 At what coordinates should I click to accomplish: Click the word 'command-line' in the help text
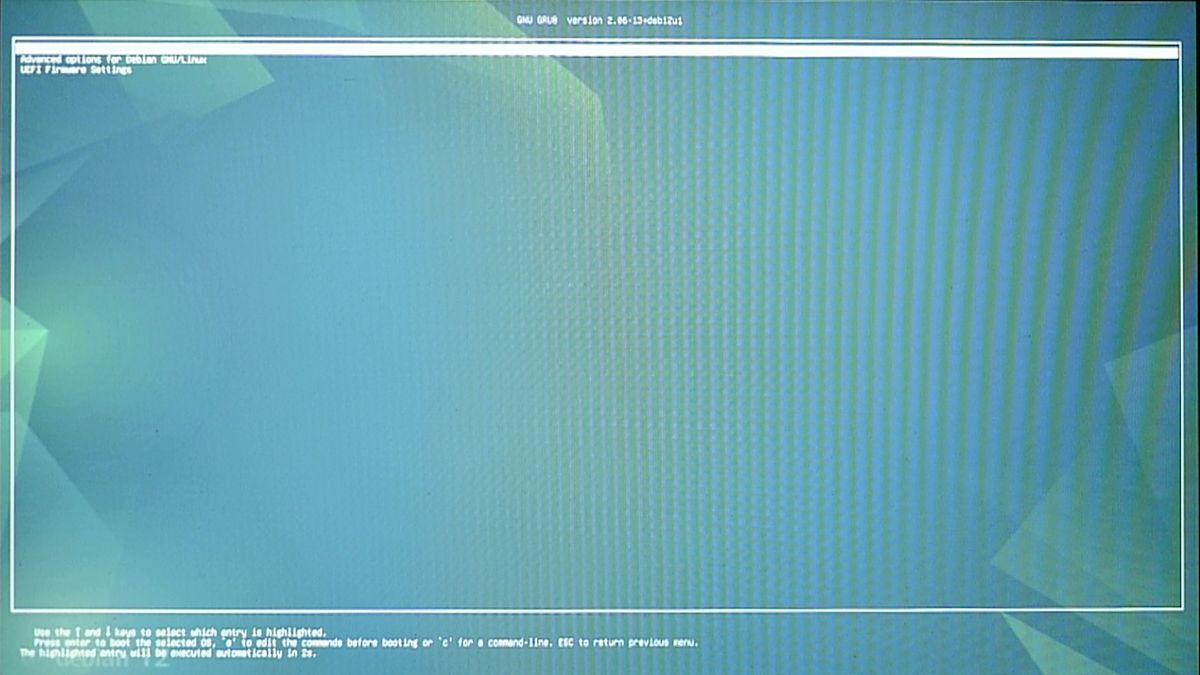pos(506,642)
